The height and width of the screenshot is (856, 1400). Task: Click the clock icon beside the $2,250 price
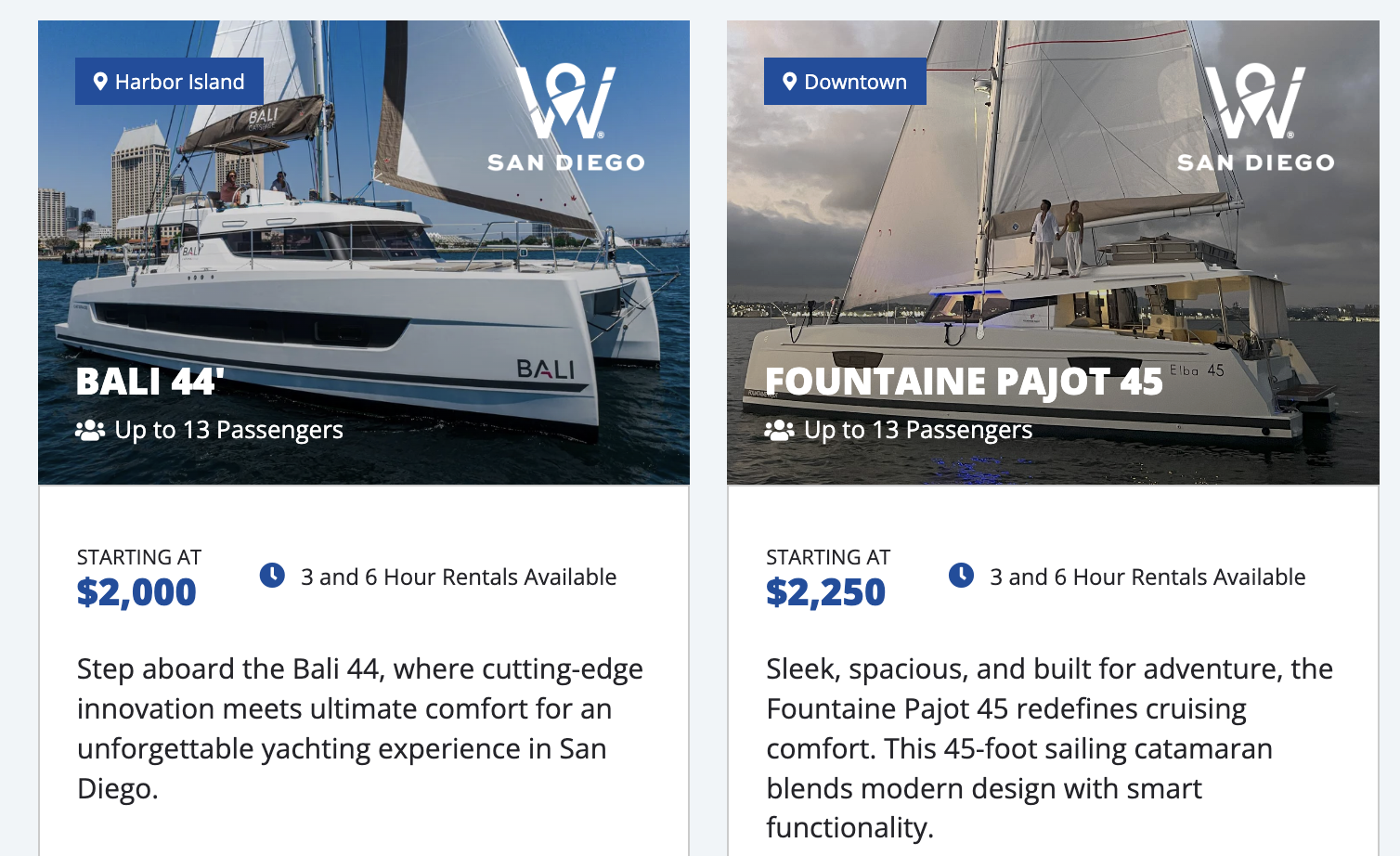pos(961,576)
